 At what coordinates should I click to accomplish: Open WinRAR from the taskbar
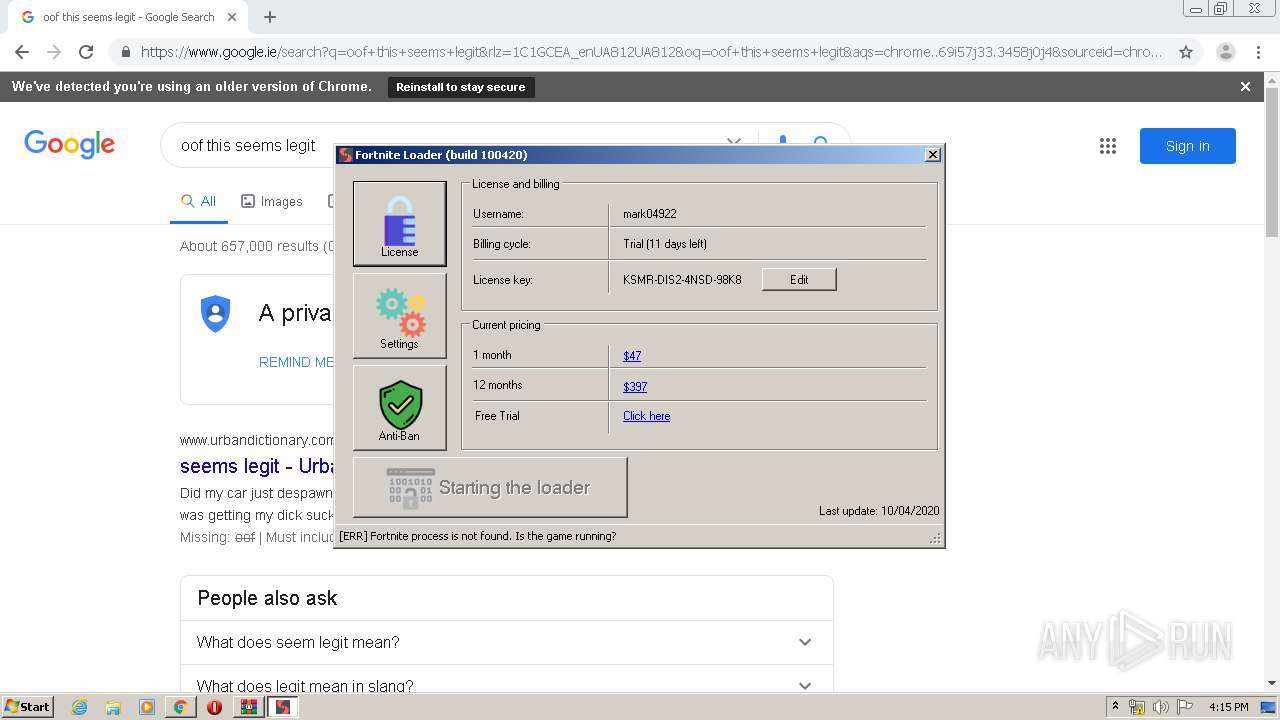[x=249, y=707]
